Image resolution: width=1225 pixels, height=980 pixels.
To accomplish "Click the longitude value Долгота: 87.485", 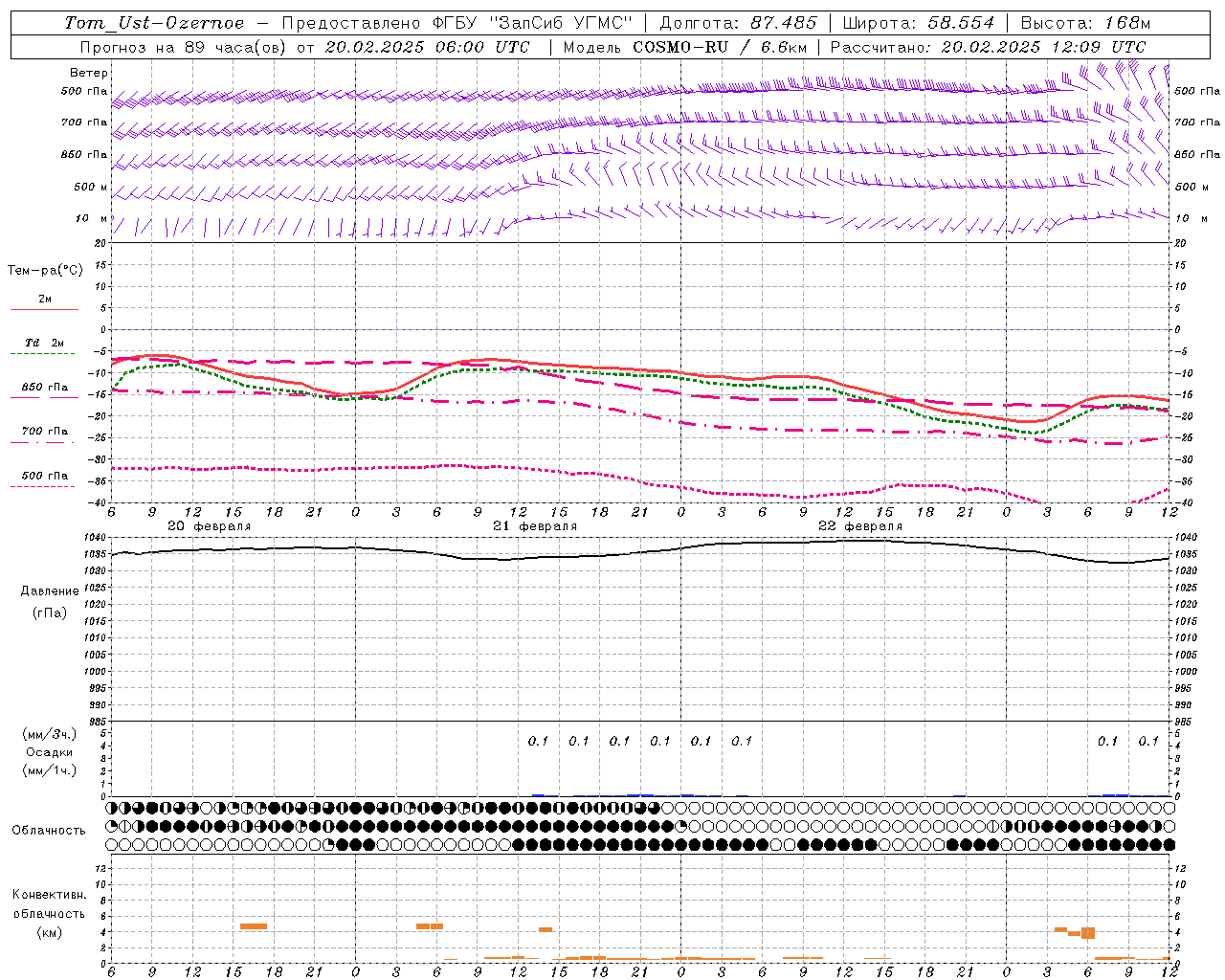I will 738,23.
